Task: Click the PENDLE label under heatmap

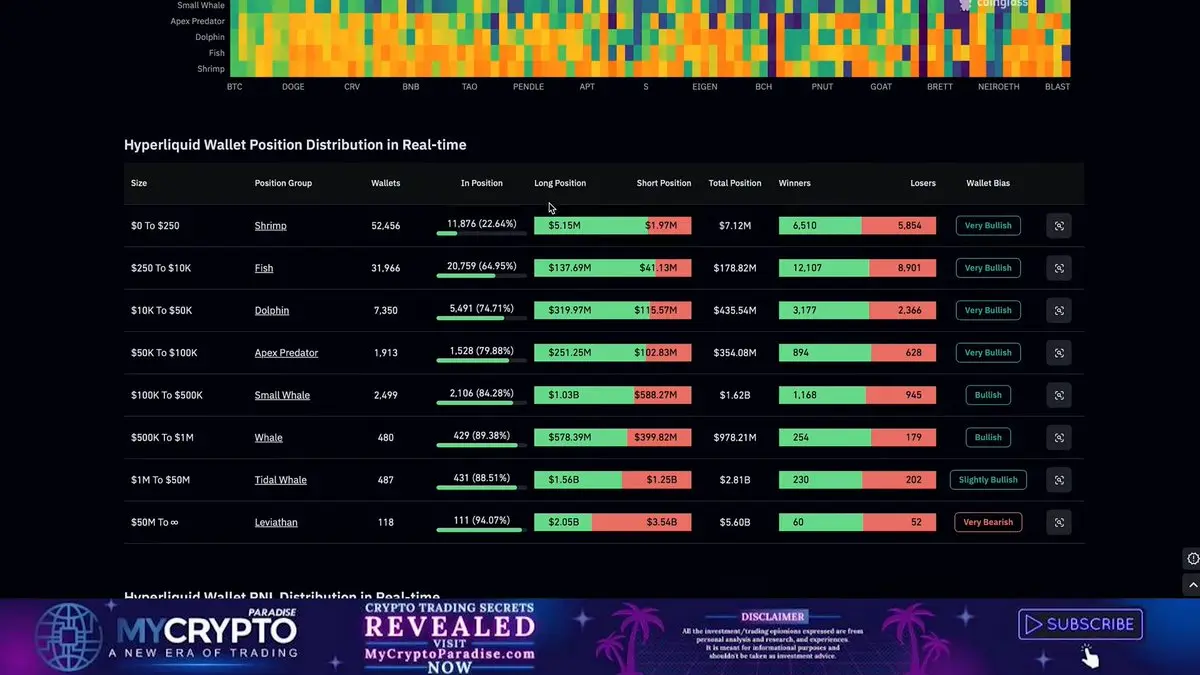Action: [x=528, y=87]
